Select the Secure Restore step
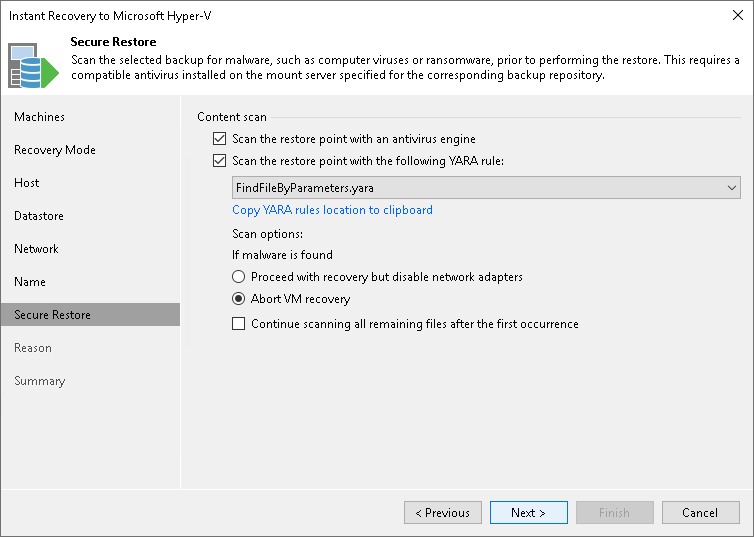Image resolution: width=754 pixels, height=537 pixels. (x=90, y=314)
